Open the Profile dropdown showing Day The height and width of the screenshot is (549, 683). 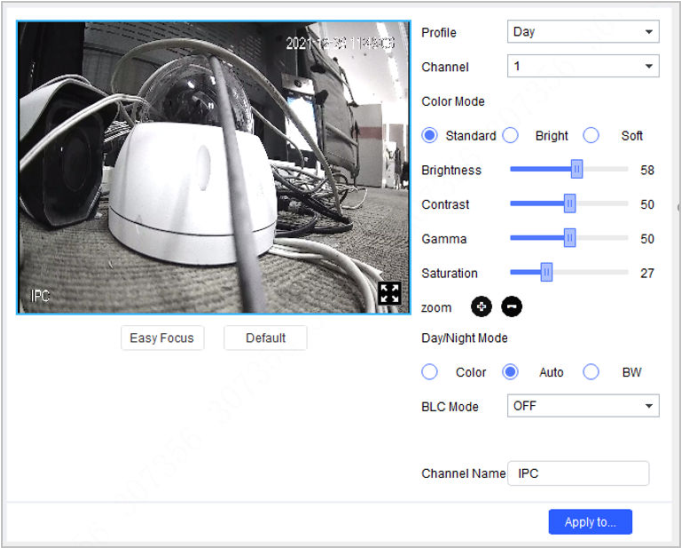pyautogui.click(x=583, y=32)
